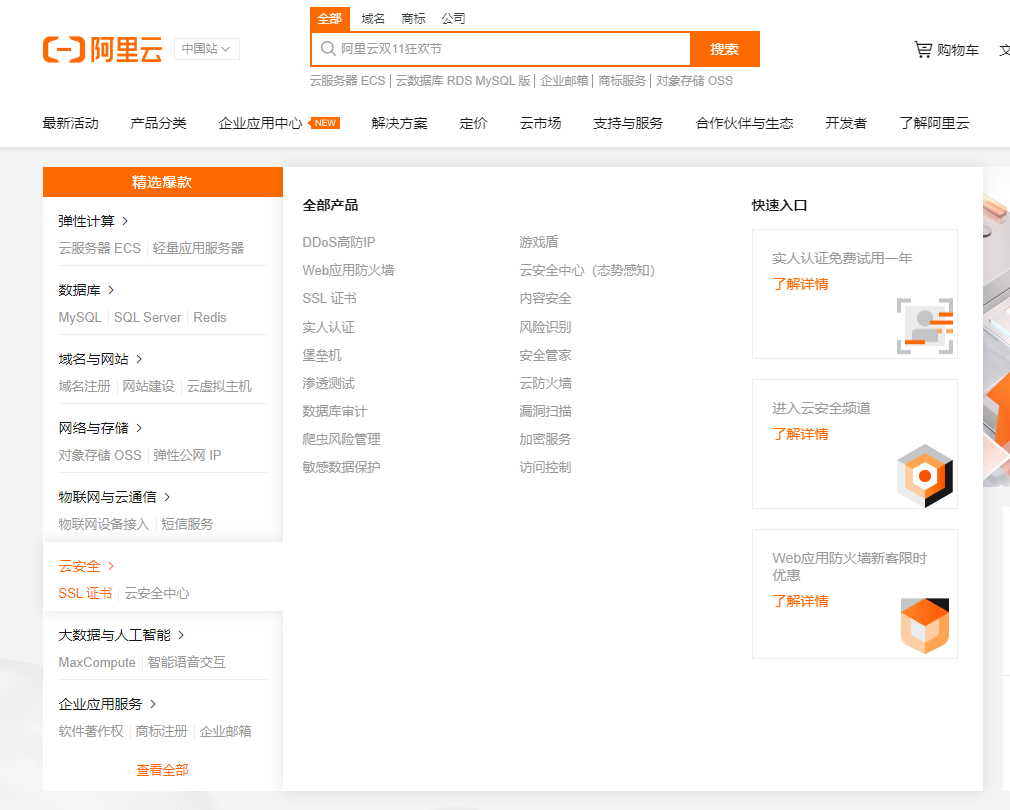1010x810 pixels.
Task: Expand the 弹性计算 category
Action: 94,221
